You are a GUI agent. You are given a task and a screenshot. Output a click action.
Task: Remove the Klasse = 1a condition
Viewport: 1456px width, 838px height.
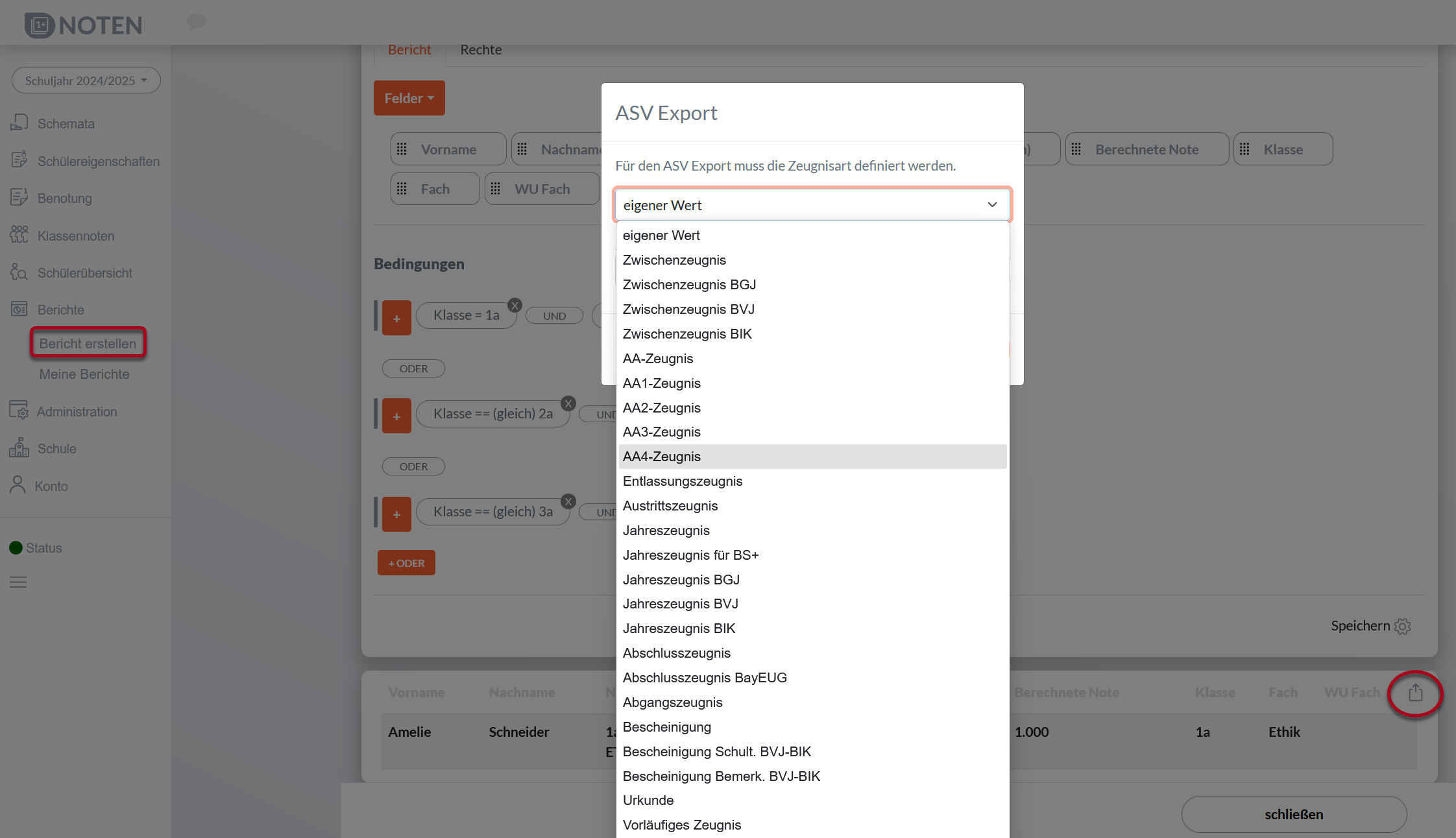click(x=515, y=305)
